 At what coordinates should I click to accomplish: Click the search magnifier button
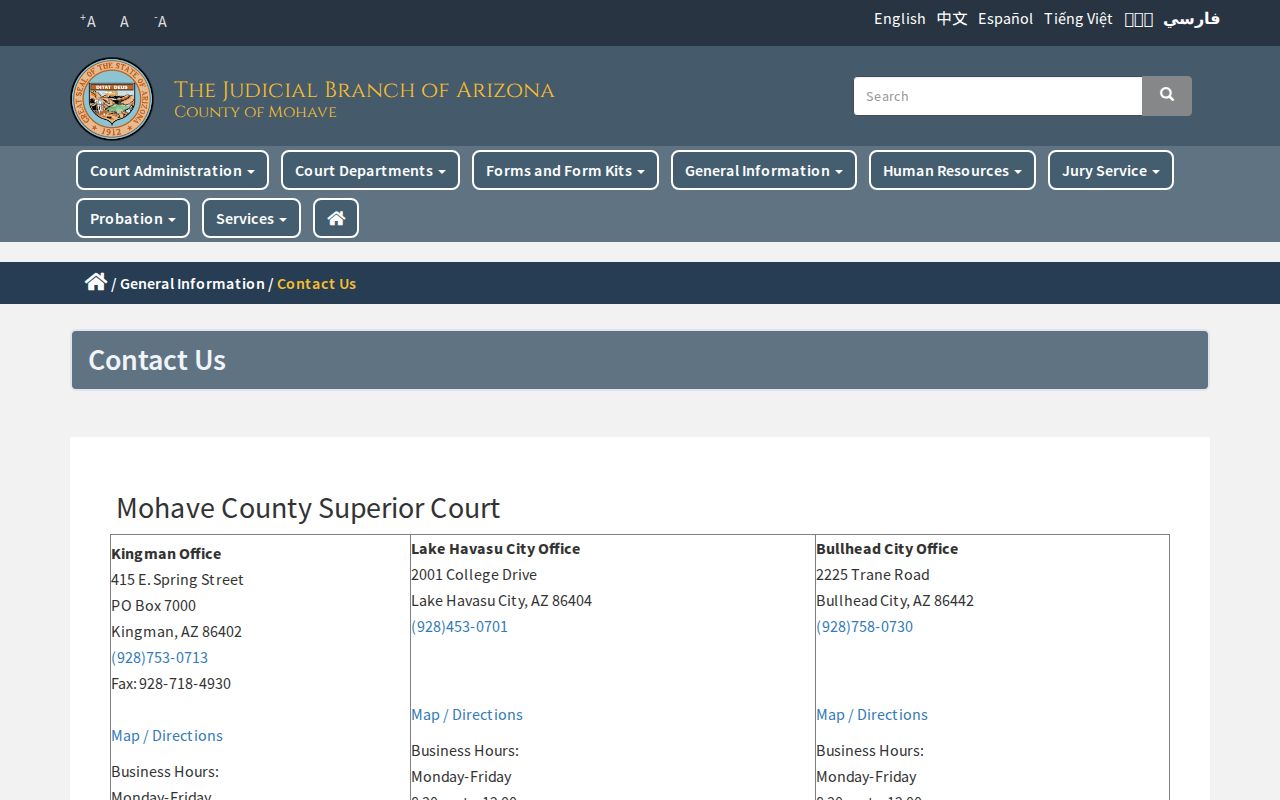(x=1167, y=96)
